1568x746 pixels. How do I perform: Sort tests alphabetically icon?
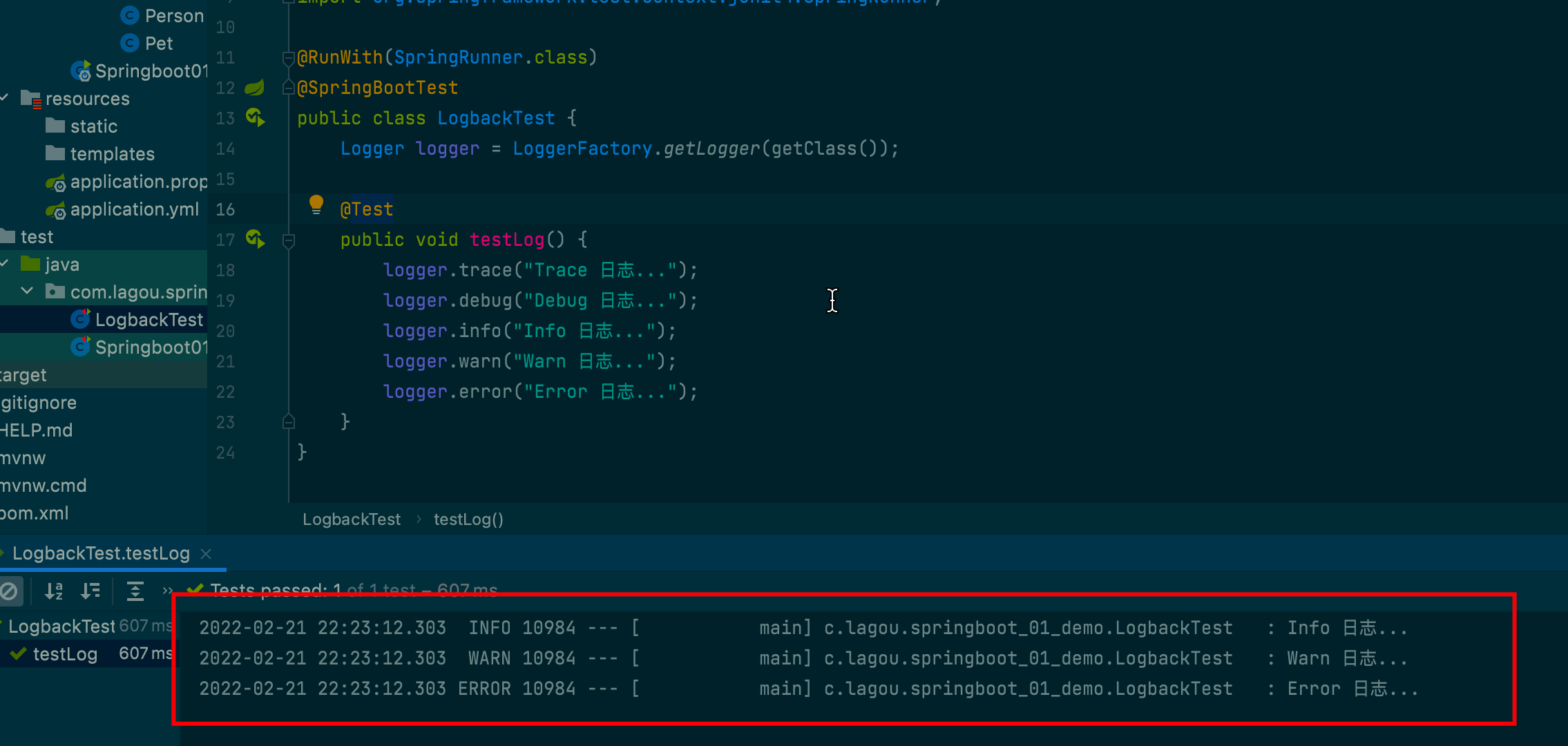coord(53,591)
